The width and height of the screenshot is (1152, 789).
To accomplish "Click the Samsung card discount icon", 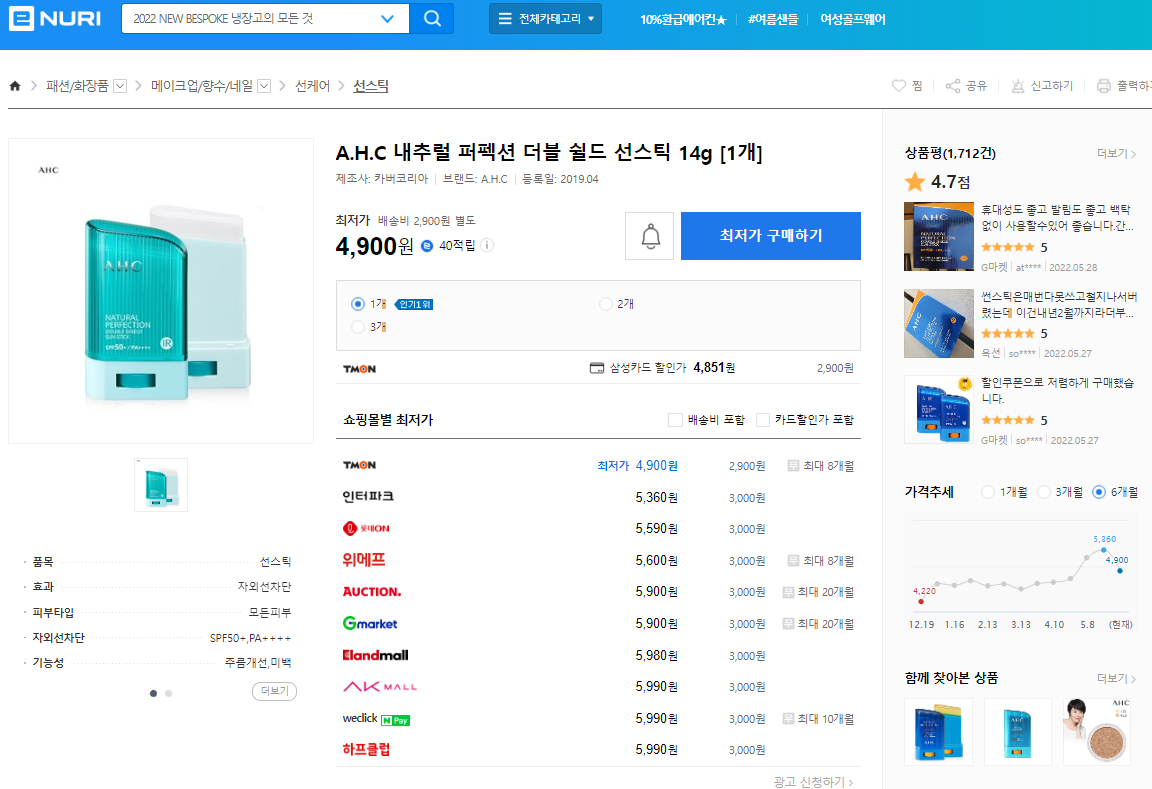I will click(597, 368).
